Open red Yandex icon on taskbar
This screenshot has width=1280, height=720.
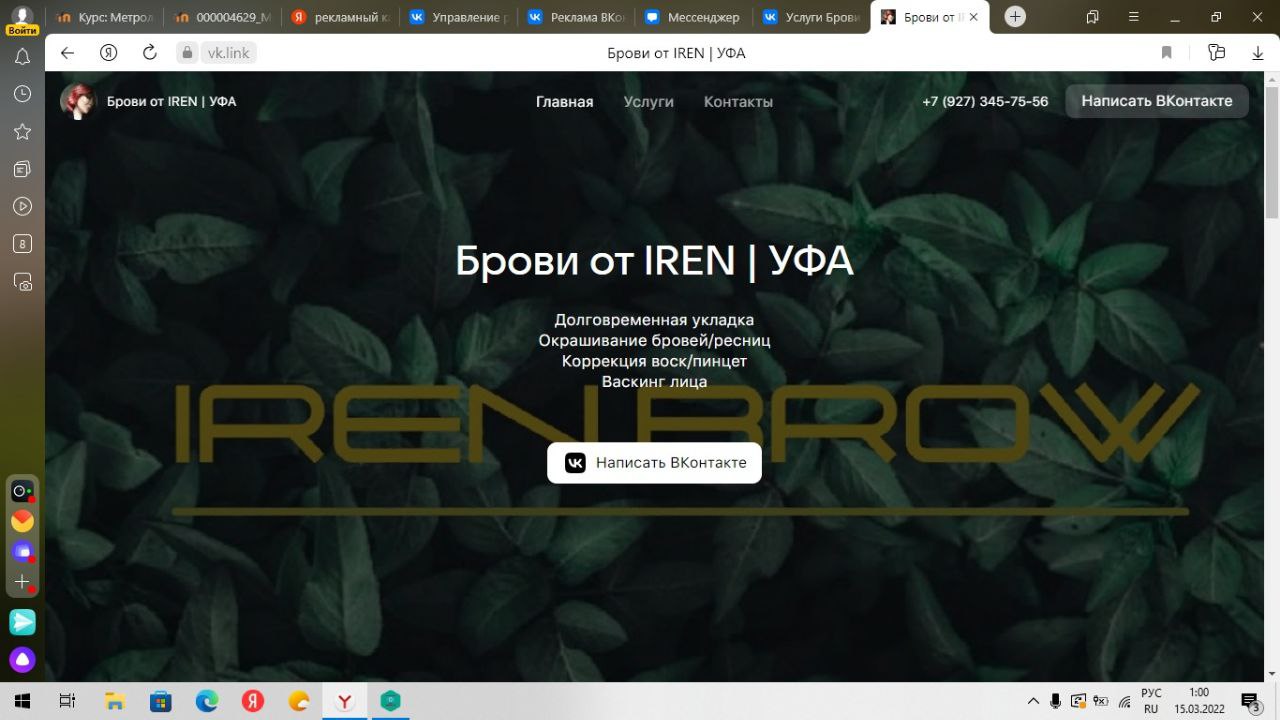(x=253, y=702)
